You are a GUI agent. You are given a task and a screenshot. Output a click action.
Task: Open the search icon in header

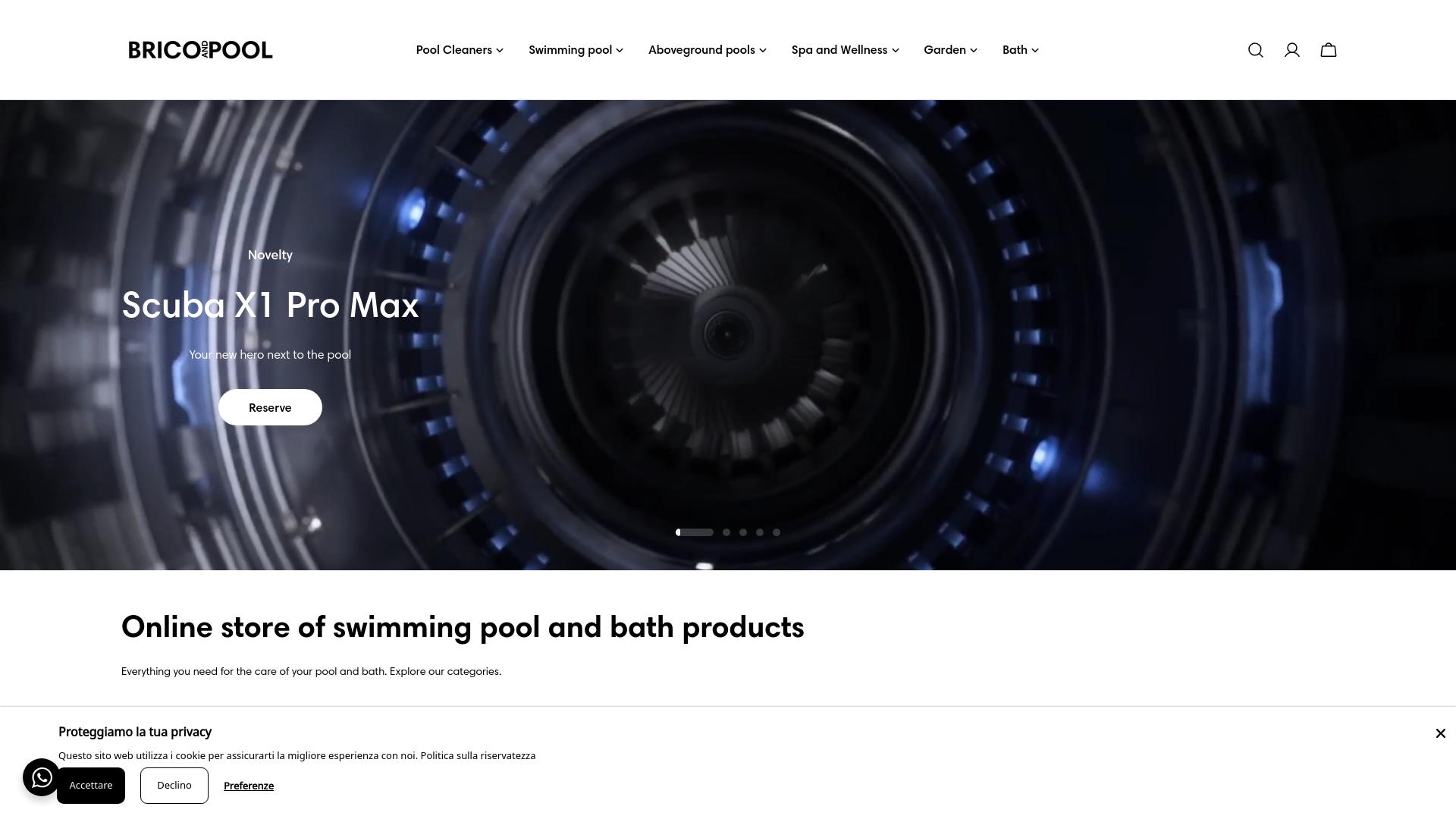click(1256, 50)
